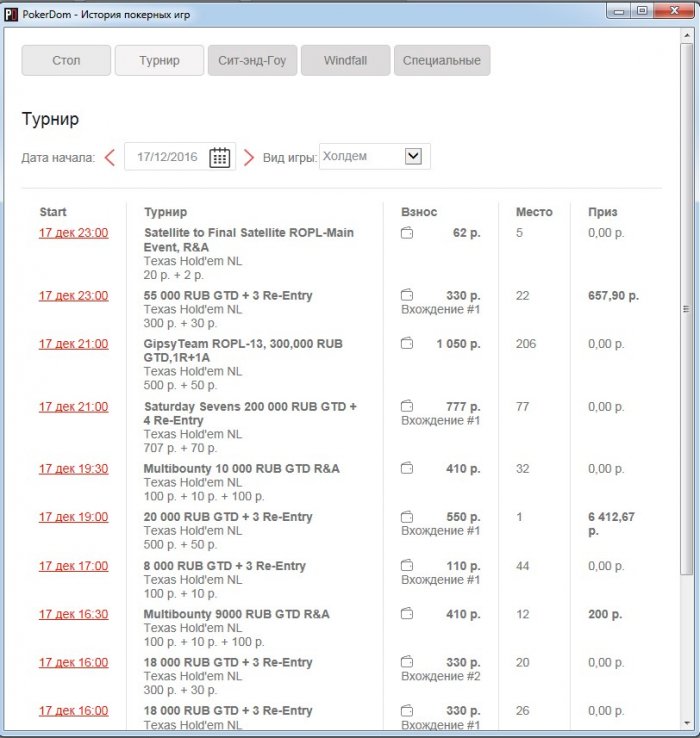
Task: Click the vertical scrollbar thumb
Action: click(x=686, y=309)
